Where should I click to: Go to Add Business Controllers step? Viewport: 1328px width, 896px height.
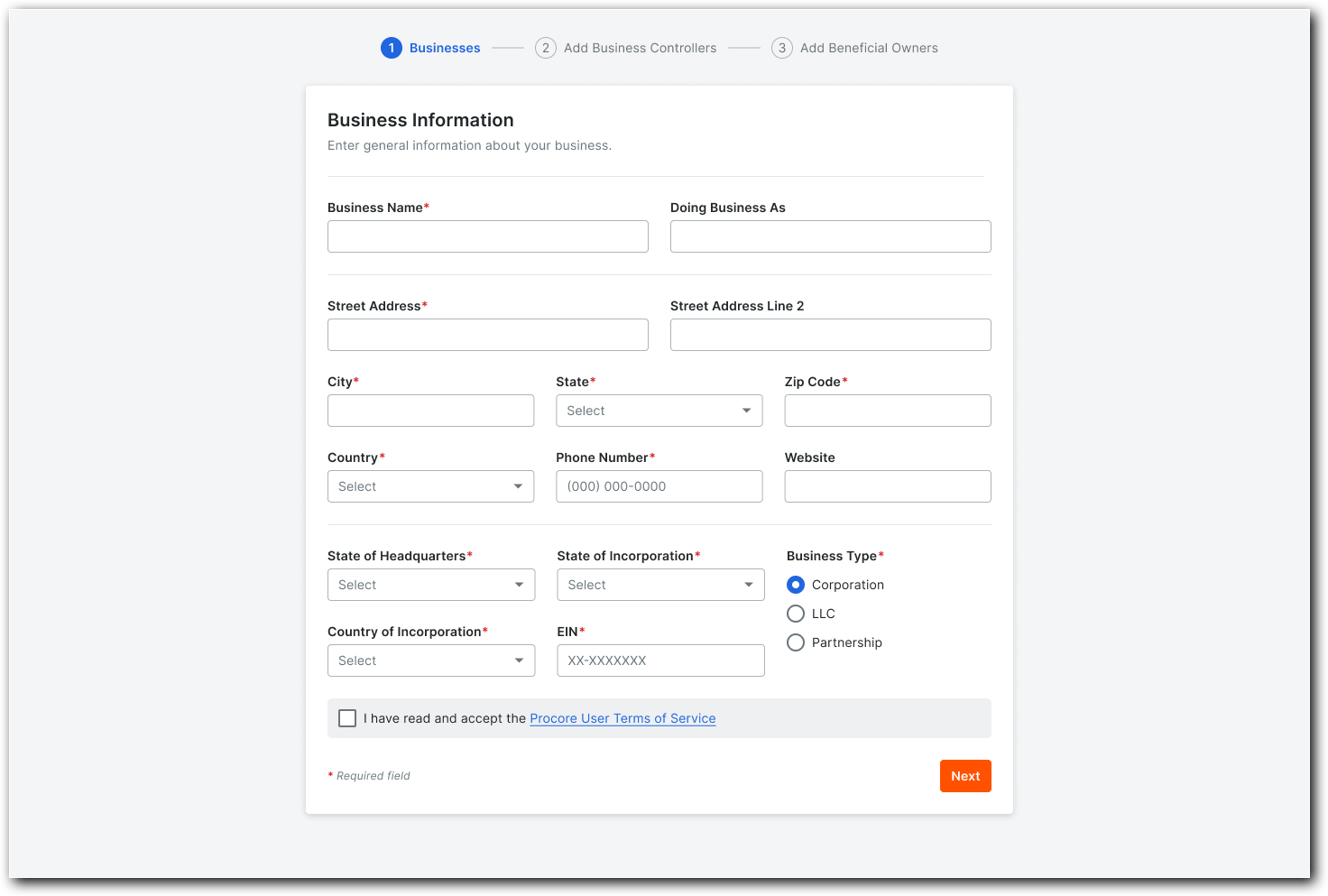click(x=641, y=48)
